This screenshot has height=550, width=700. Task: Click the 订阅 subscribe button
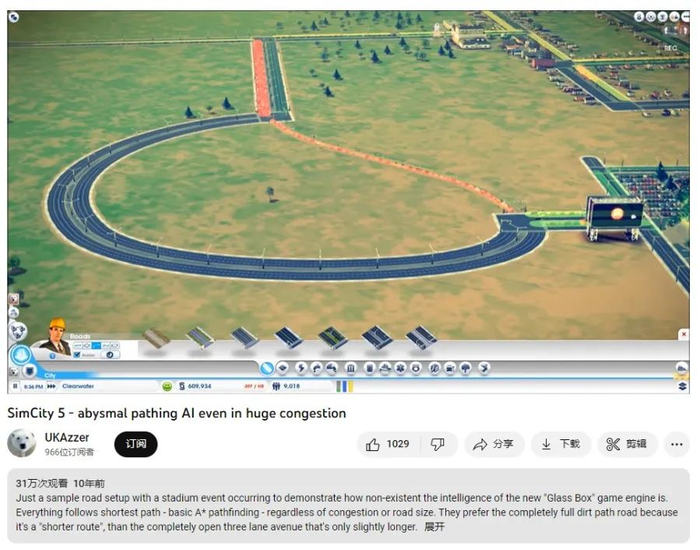(x=136, y=444)
